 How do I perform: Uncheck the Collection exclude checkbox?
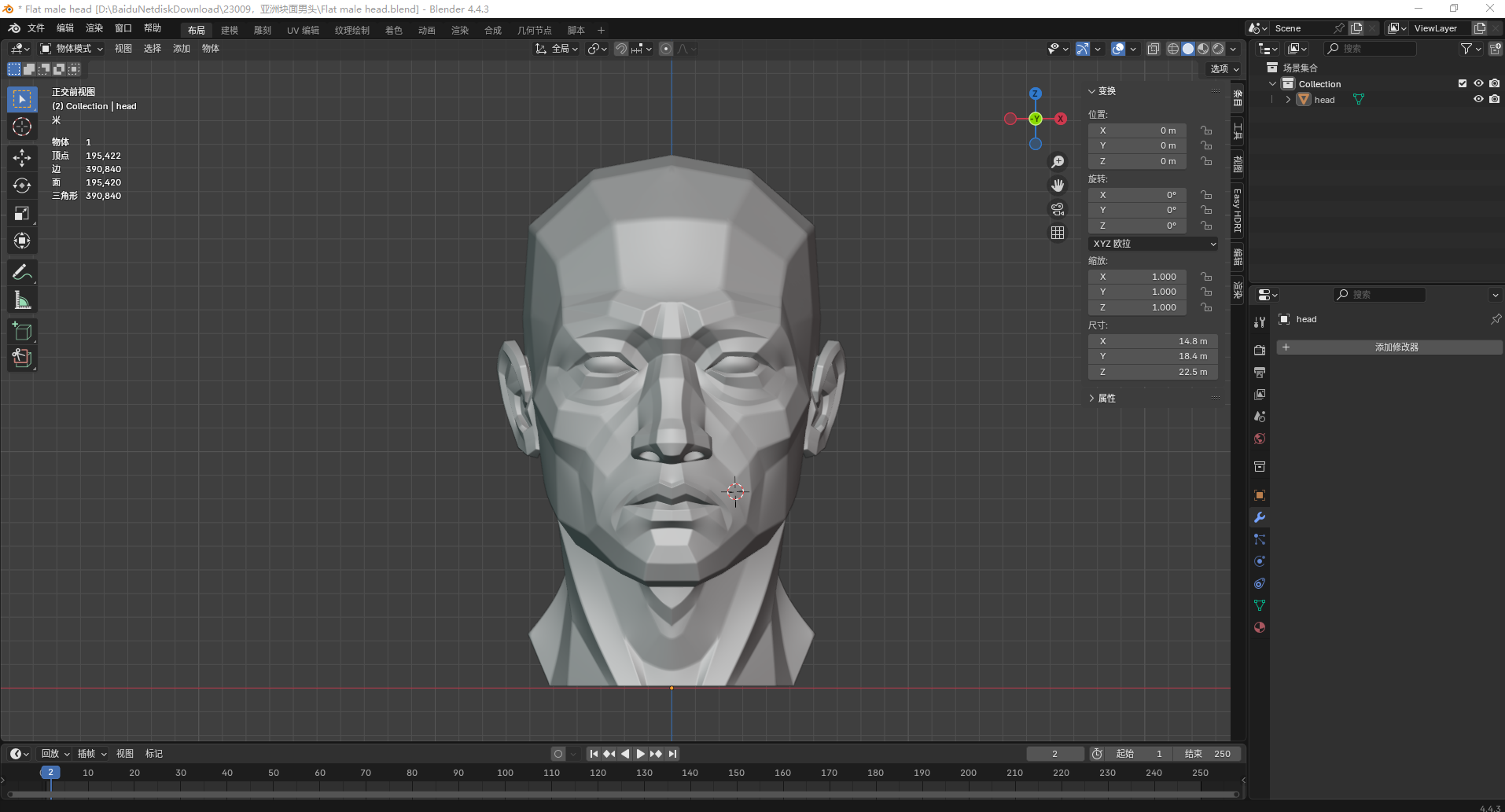pos(1463,83)
